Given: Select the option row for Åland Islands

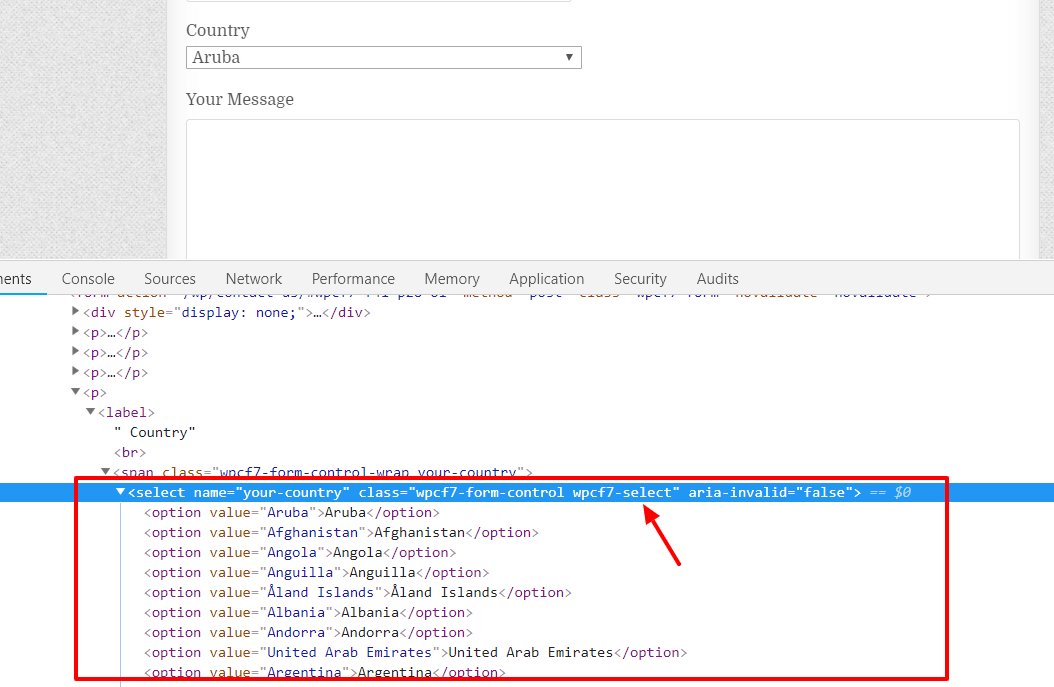Looking at the screenshot, I should point(358,592).
